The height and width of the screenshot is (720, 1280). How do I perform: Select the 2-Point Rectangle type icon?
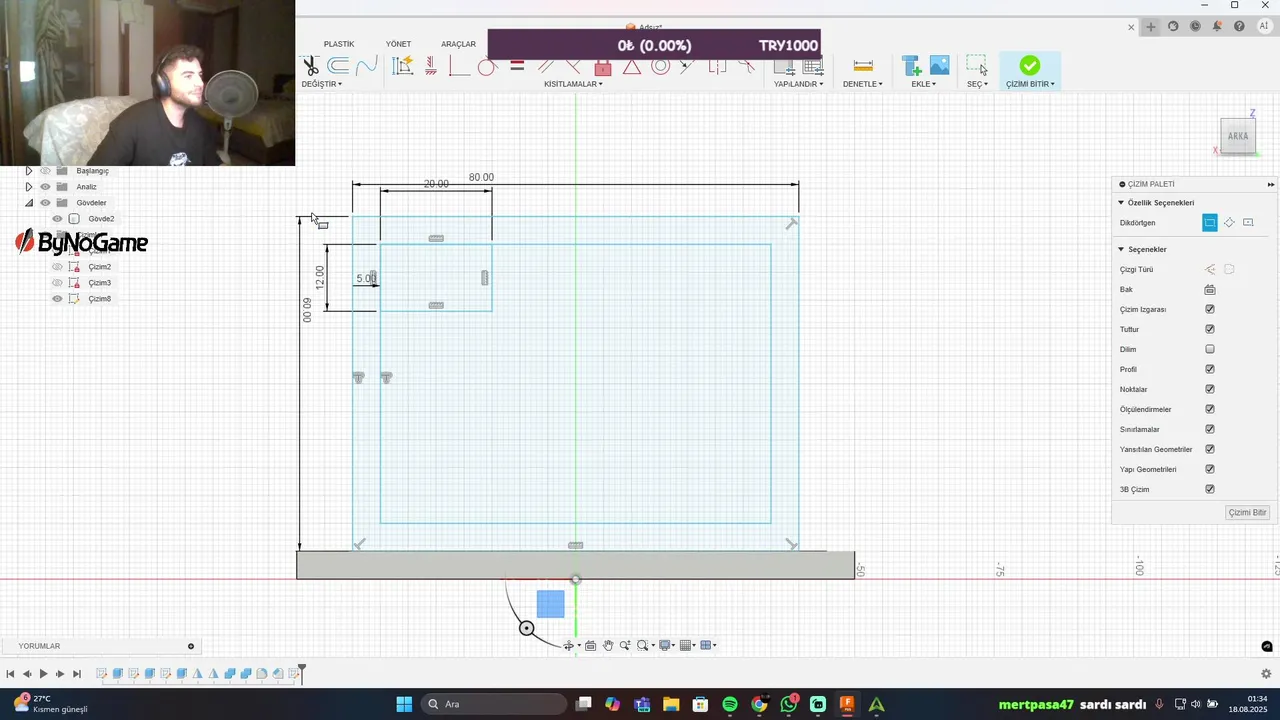click(1210, 223)
